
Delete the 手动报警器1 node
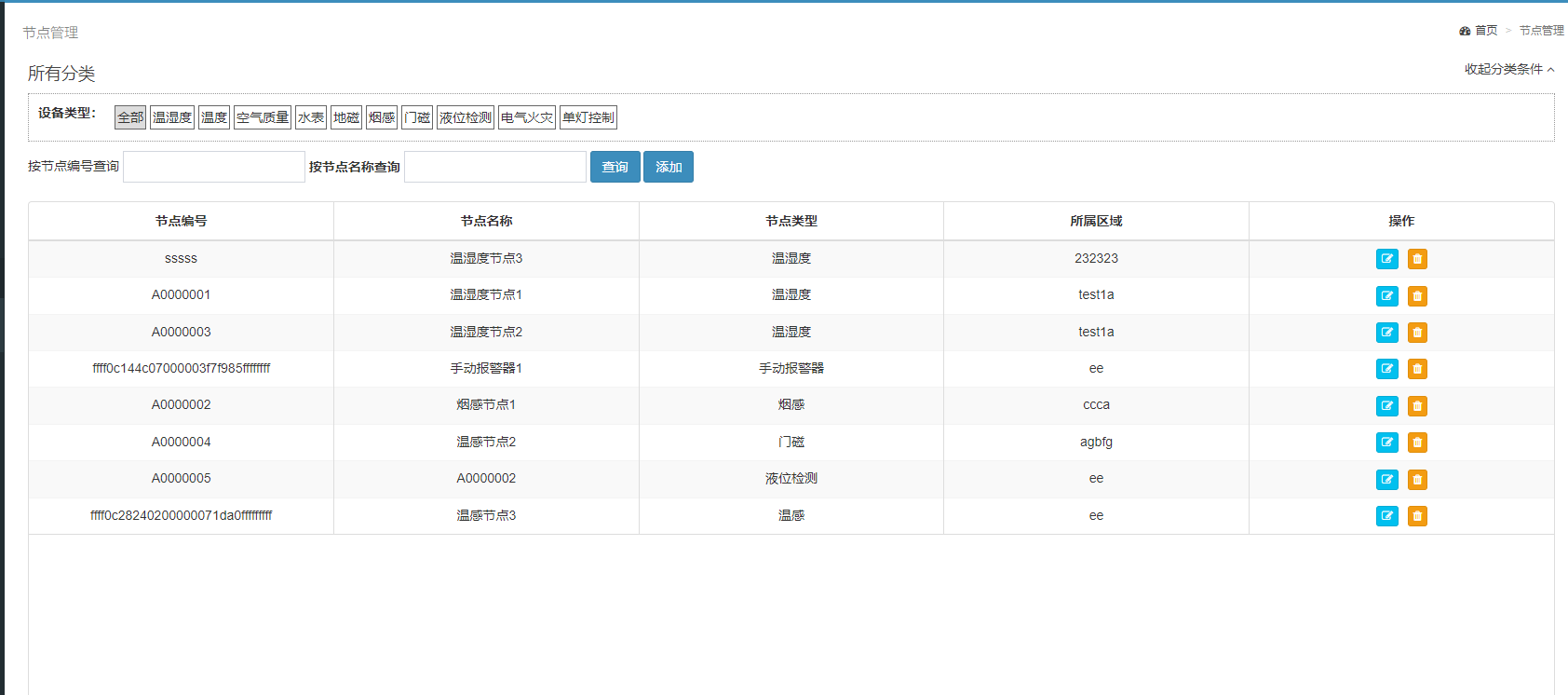[1417, 369]
